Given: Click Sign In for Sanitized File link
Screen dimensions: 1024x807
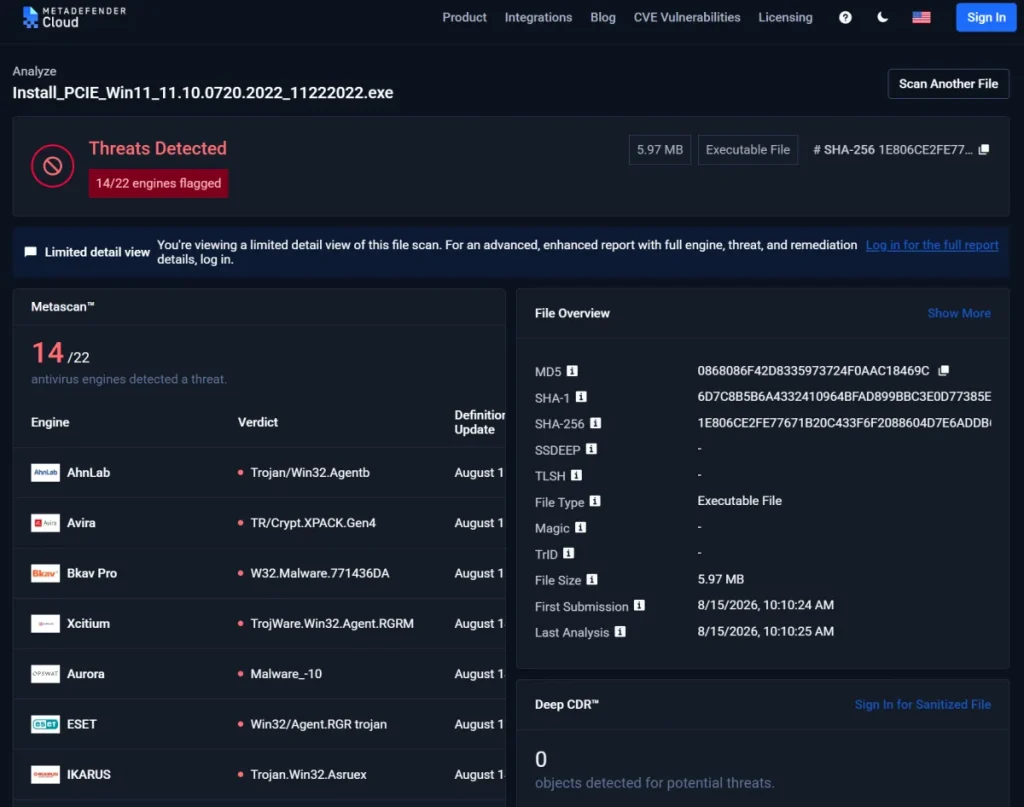Looking at the screenshot, I should click(923, 704).
